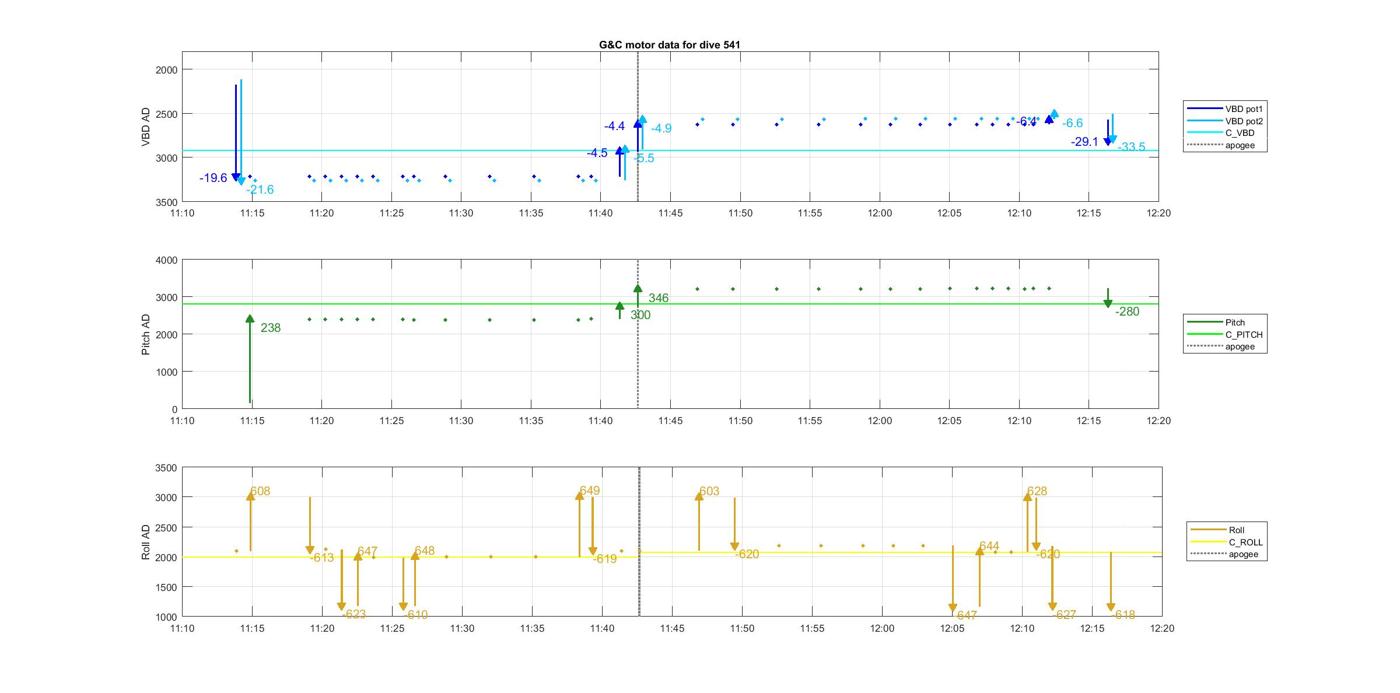
Task: Click the "-610" roll value label
Action: point(415,615)
